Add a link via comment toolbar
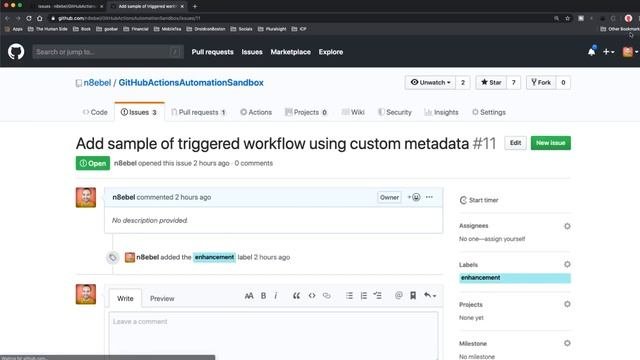This screenshot has height=360, width=640. click(327, 296)
